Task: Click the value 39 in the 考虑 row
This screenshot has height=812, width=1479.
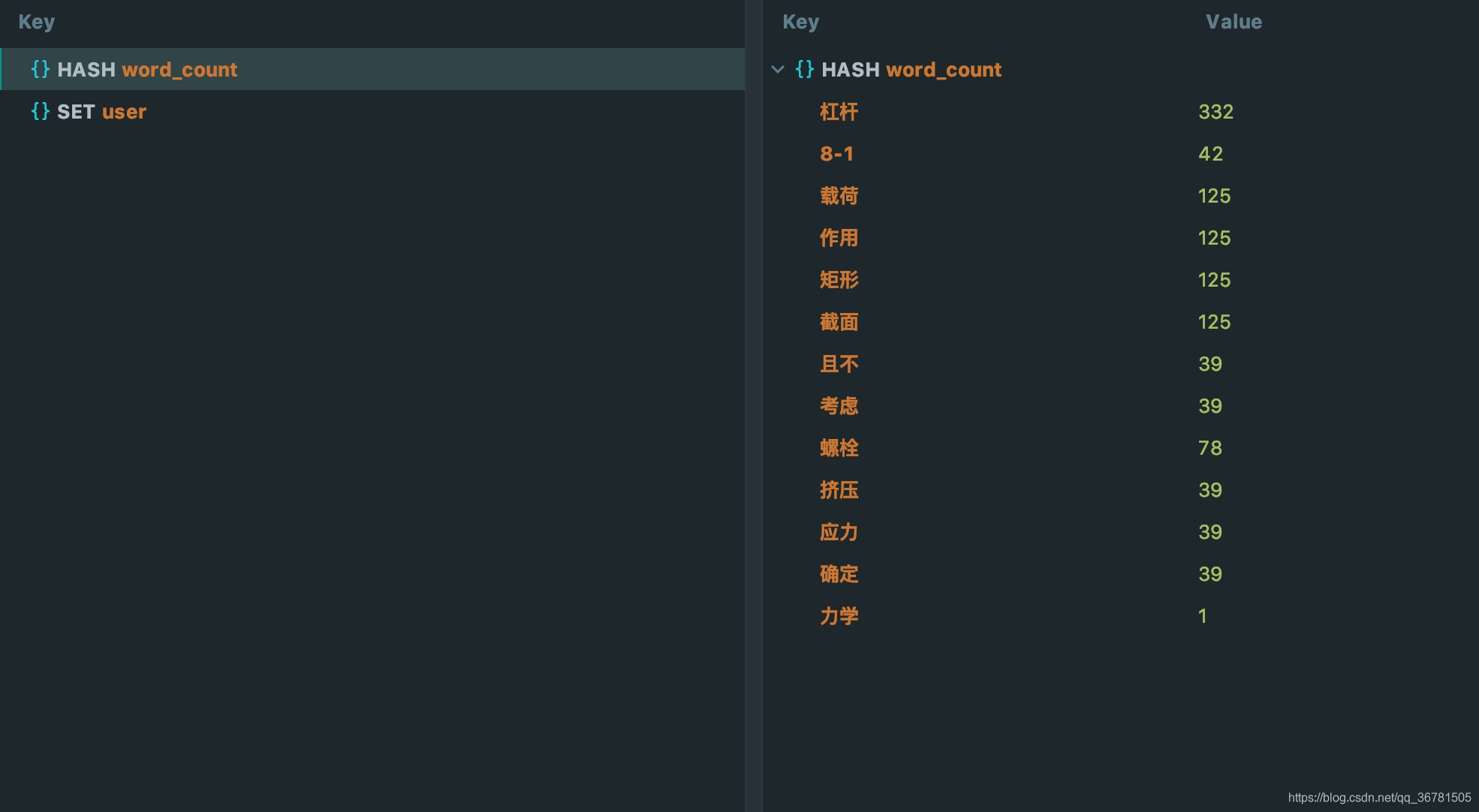Action: (x=1210, y=406)
